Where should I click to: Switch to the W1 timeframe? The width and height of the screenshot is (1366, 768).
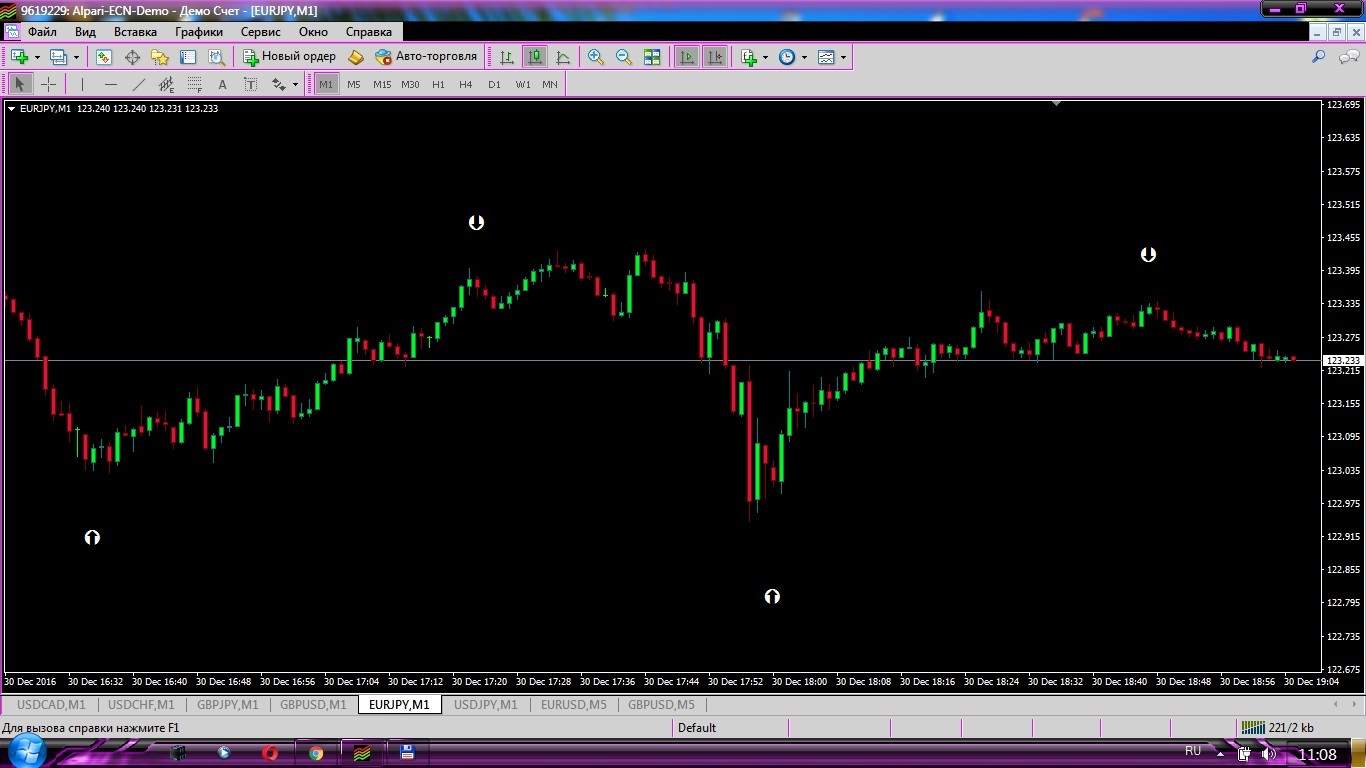(523, 85)
